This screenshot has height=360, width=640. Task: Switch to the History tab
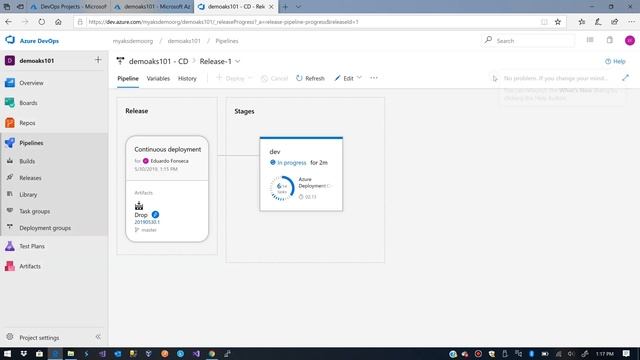pyautogui.click(x=187, y=78)
